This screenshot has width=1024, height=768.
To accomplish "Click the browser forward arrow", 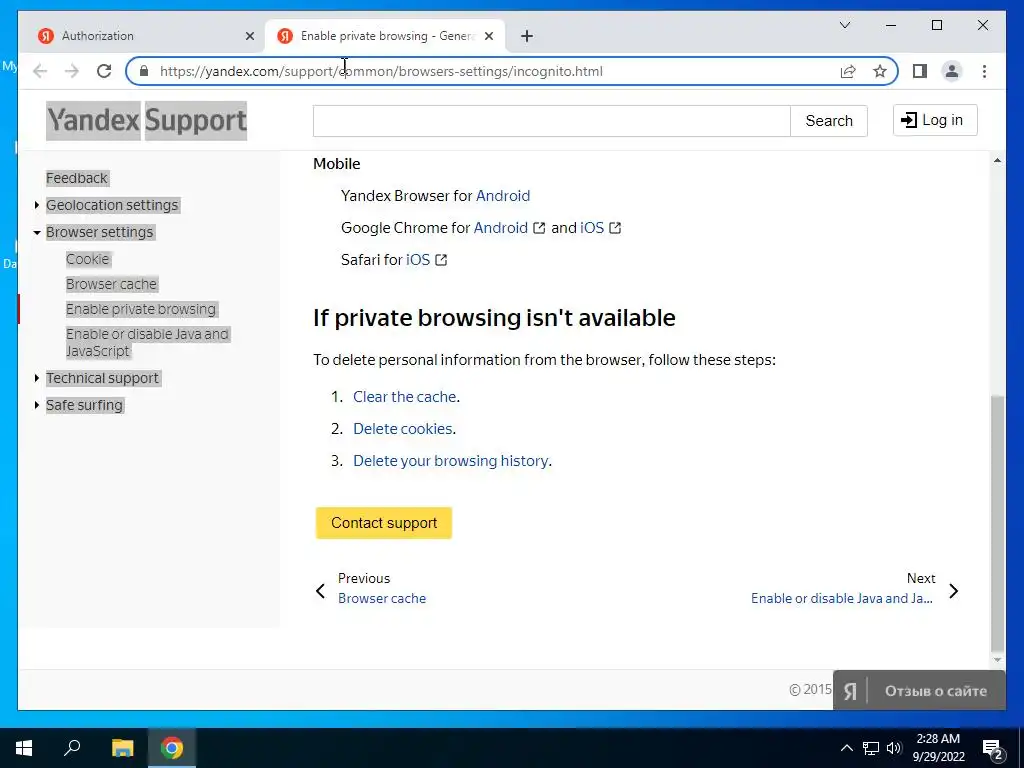I will (72, 71).
